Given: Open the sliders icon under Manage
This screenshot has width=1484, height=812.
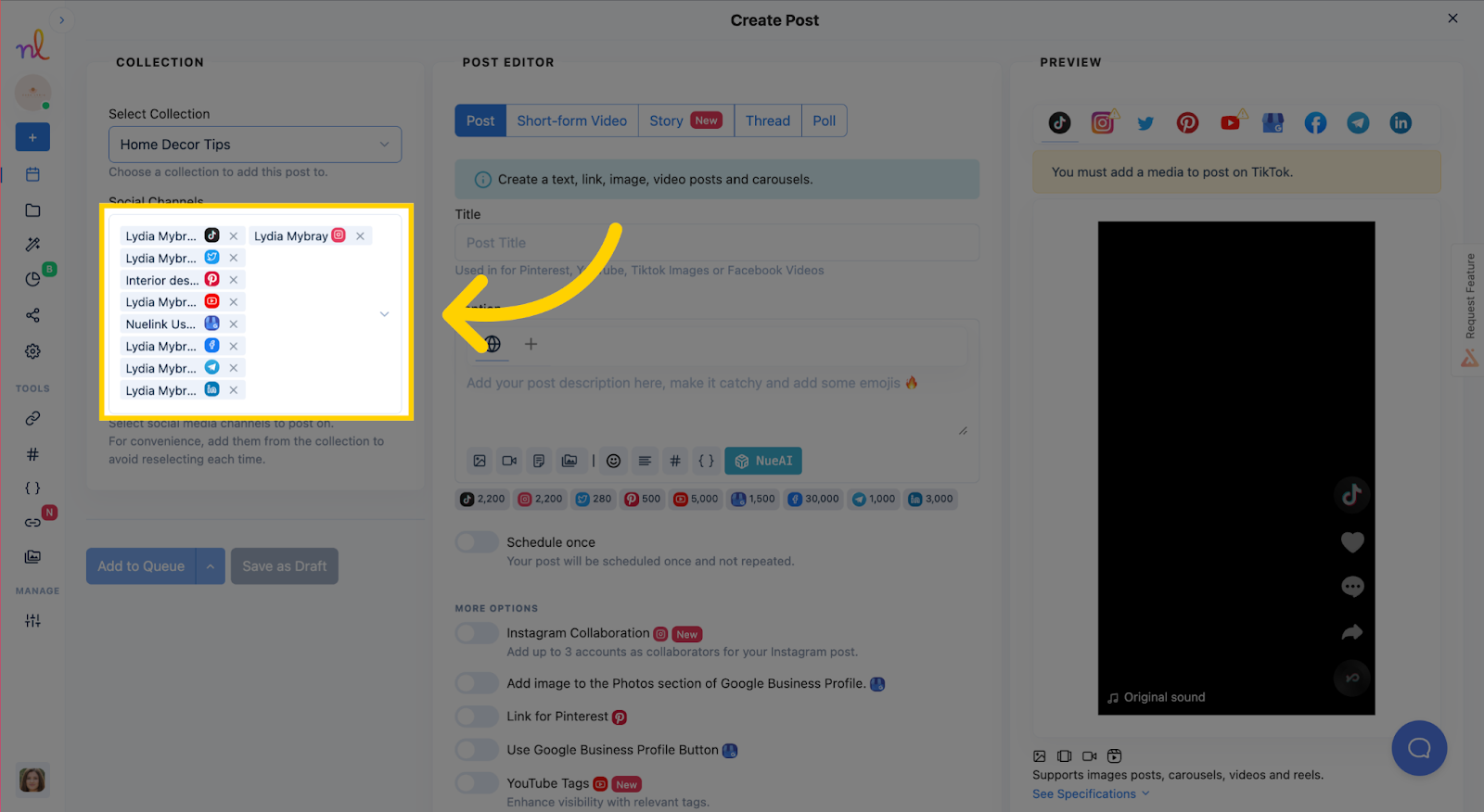Looking at the screenshot, I should click(32, 621).
